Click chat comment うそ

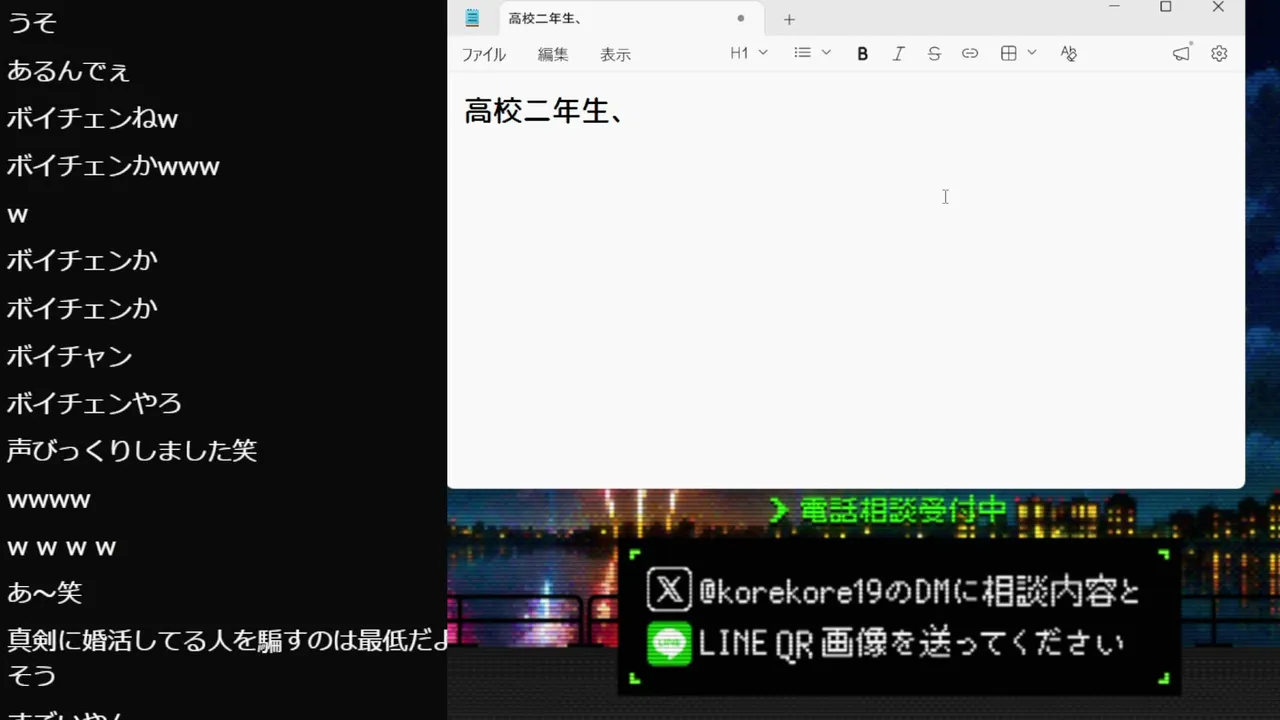tap(32, 23)
